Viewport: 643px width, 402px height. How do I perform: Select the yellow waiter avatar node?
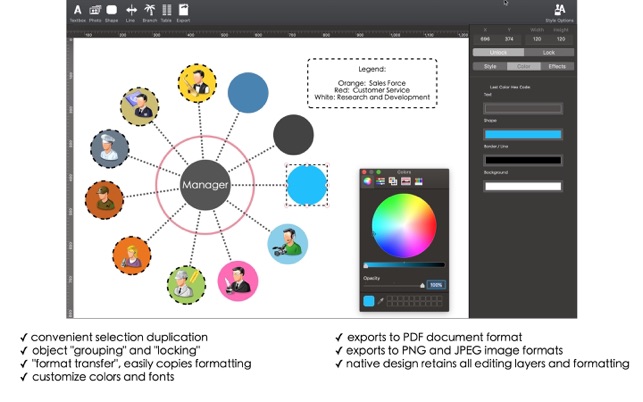(197, 83)
